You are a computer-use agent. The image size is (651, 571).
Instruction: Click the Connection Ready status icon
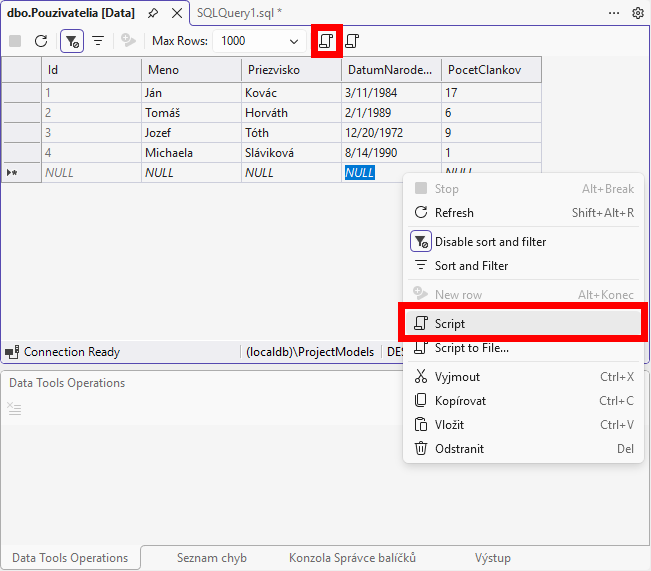click(12, 352)
